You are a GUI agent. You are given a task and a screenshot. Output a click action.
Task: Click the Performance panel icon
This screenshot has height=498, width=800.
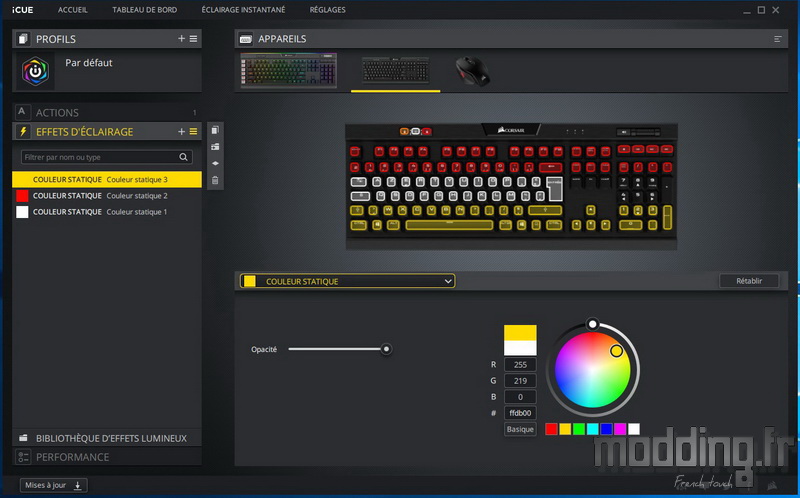coord(23,457)
